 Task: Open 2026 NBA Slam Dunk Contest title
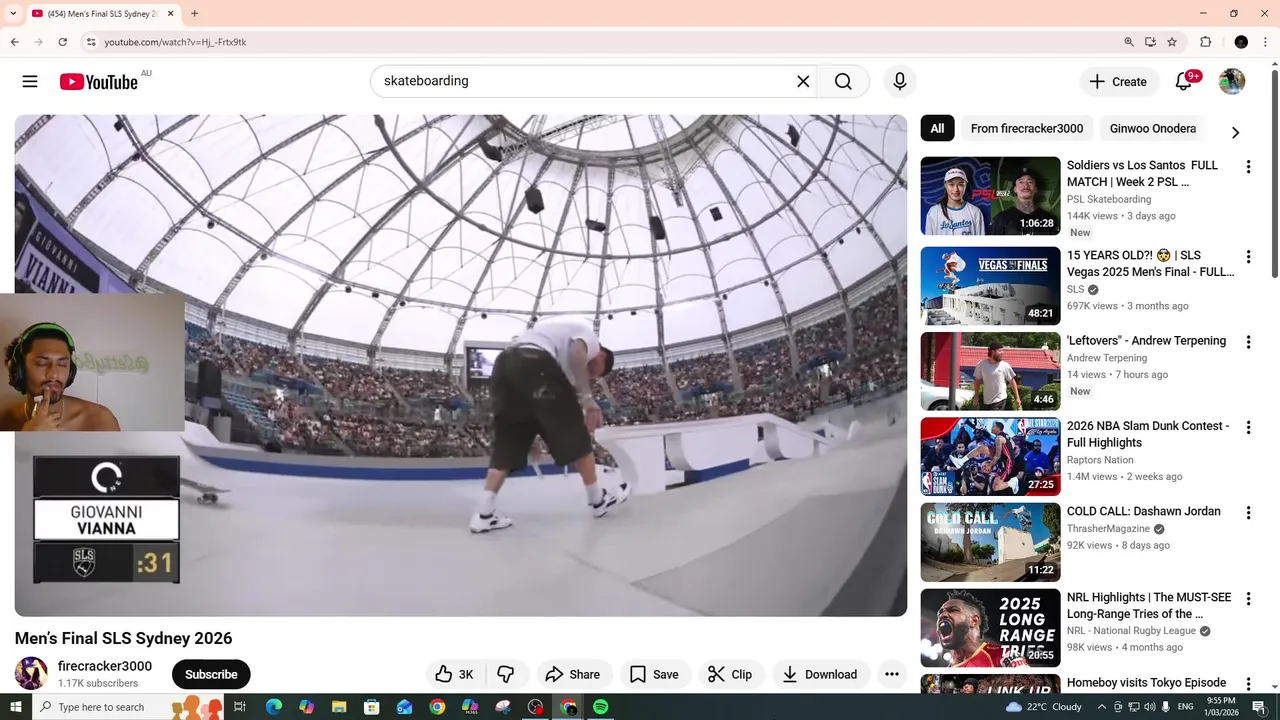click(x=1148, y=434)
